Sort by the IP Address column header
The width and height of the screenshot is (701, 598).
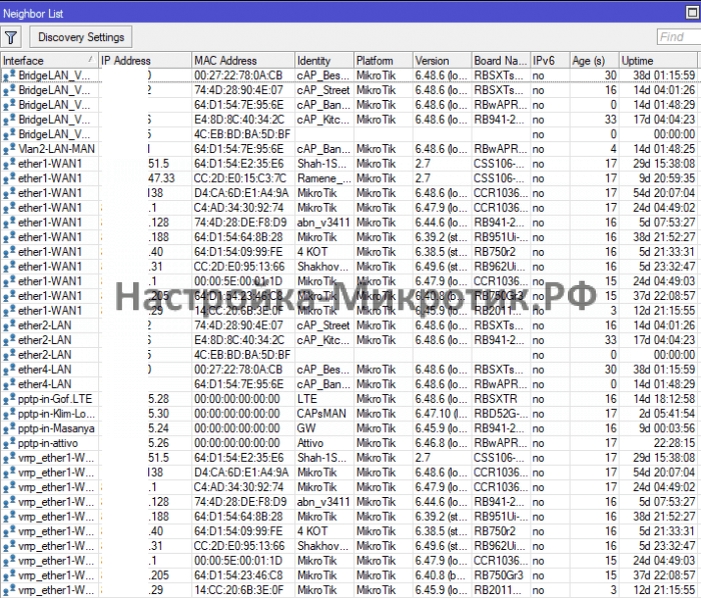pos(145,60)
